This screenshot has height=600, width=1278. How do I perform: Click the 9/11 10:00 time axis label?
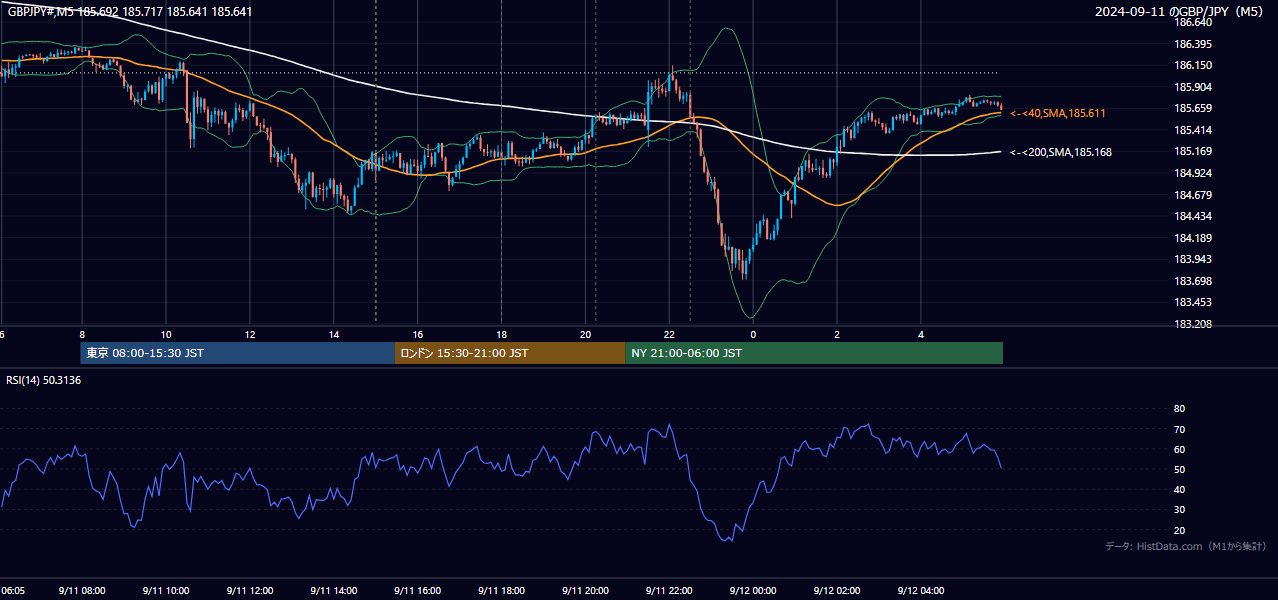(x=166, y=591)
